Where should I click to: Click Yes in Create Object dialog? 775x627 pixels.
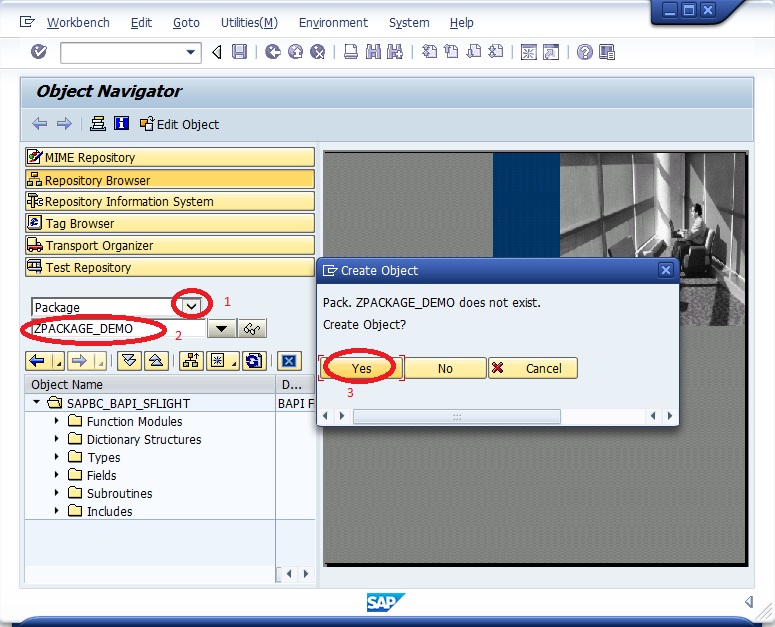[x=362, y=368]
